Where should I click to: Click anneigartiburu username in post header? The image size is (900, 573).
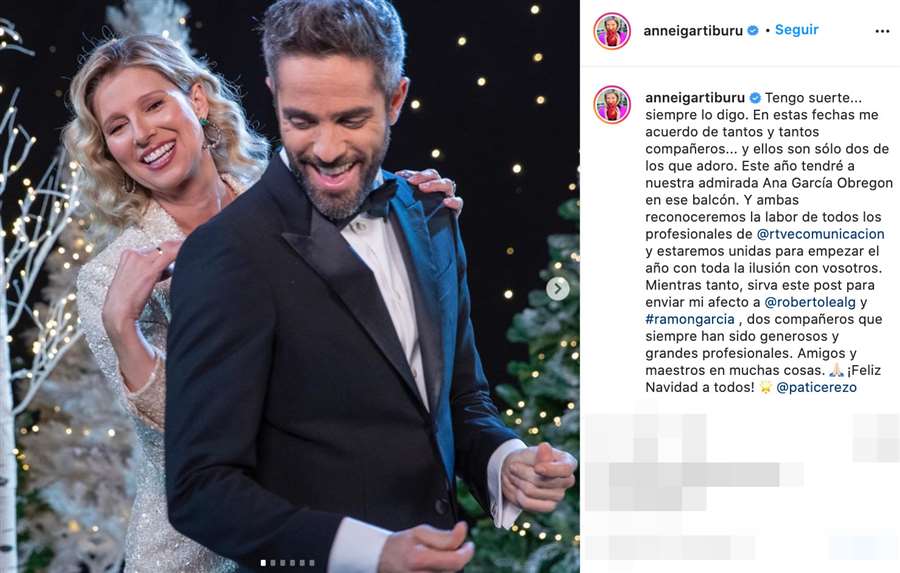pyautogui.click(x=693, y=31)
